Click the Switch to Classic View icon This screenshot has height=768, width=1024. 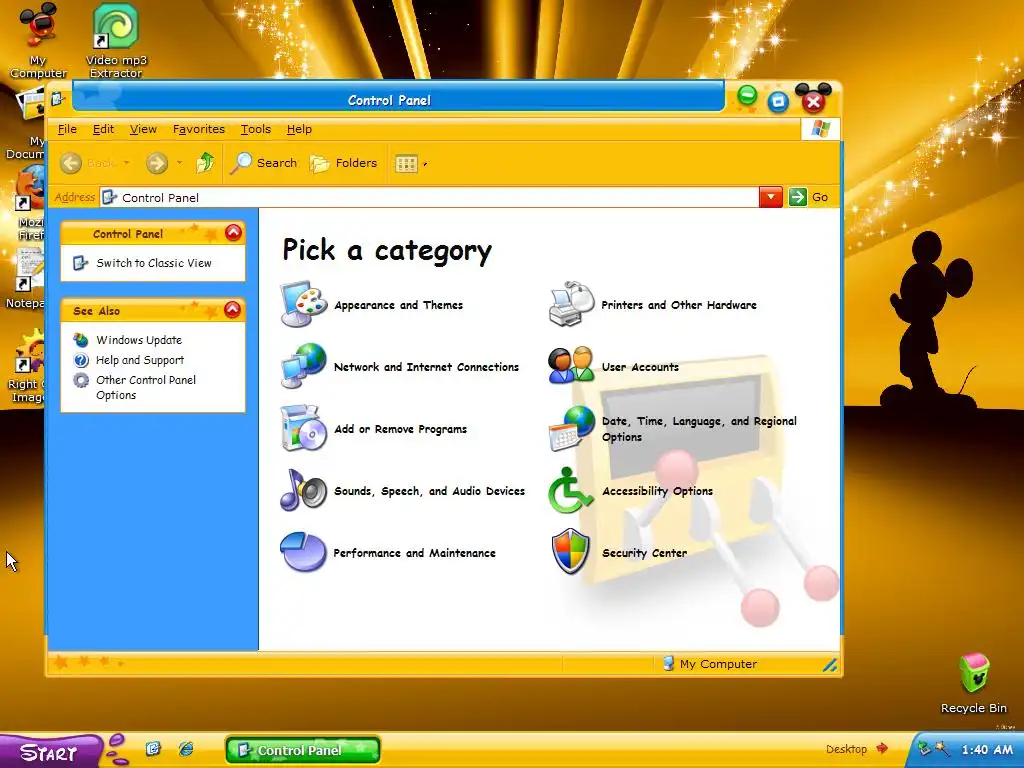tap(80, 263)
